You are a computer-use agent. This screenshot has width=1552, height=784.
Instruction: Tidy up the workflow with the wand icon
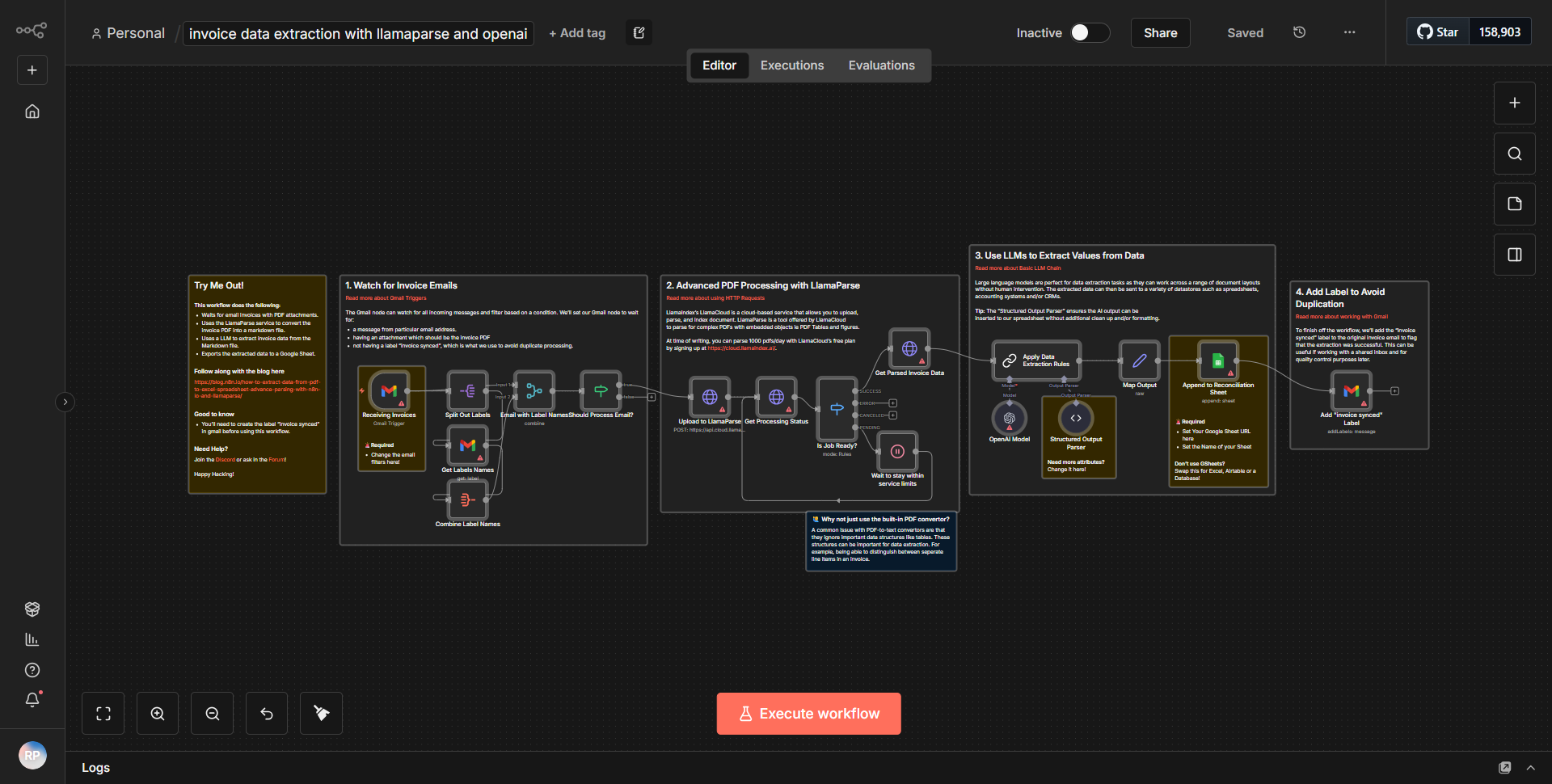(x=321, y=713)
